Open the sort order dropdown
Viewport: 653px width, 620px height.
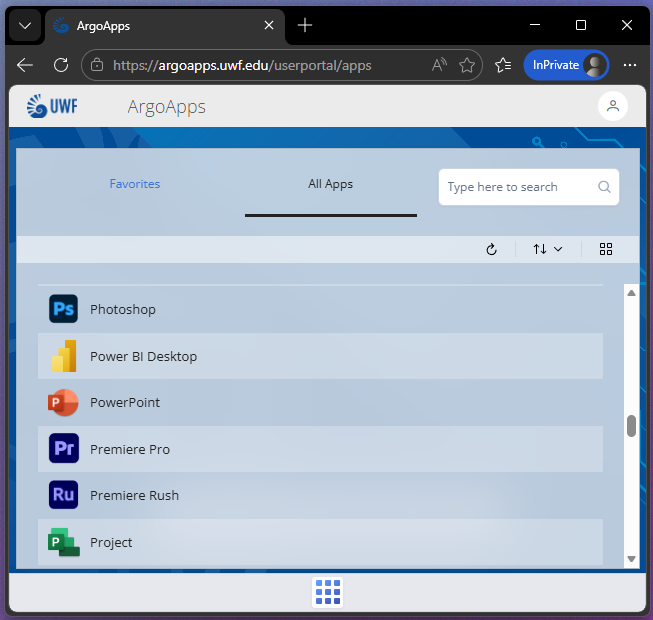pos(548,249)
